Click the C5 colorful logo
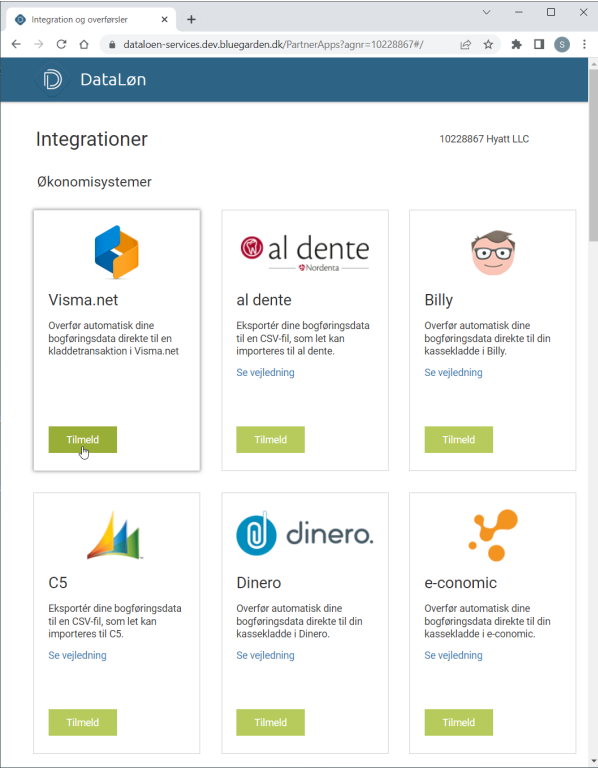The image size is (598, 771). (115, 535)
